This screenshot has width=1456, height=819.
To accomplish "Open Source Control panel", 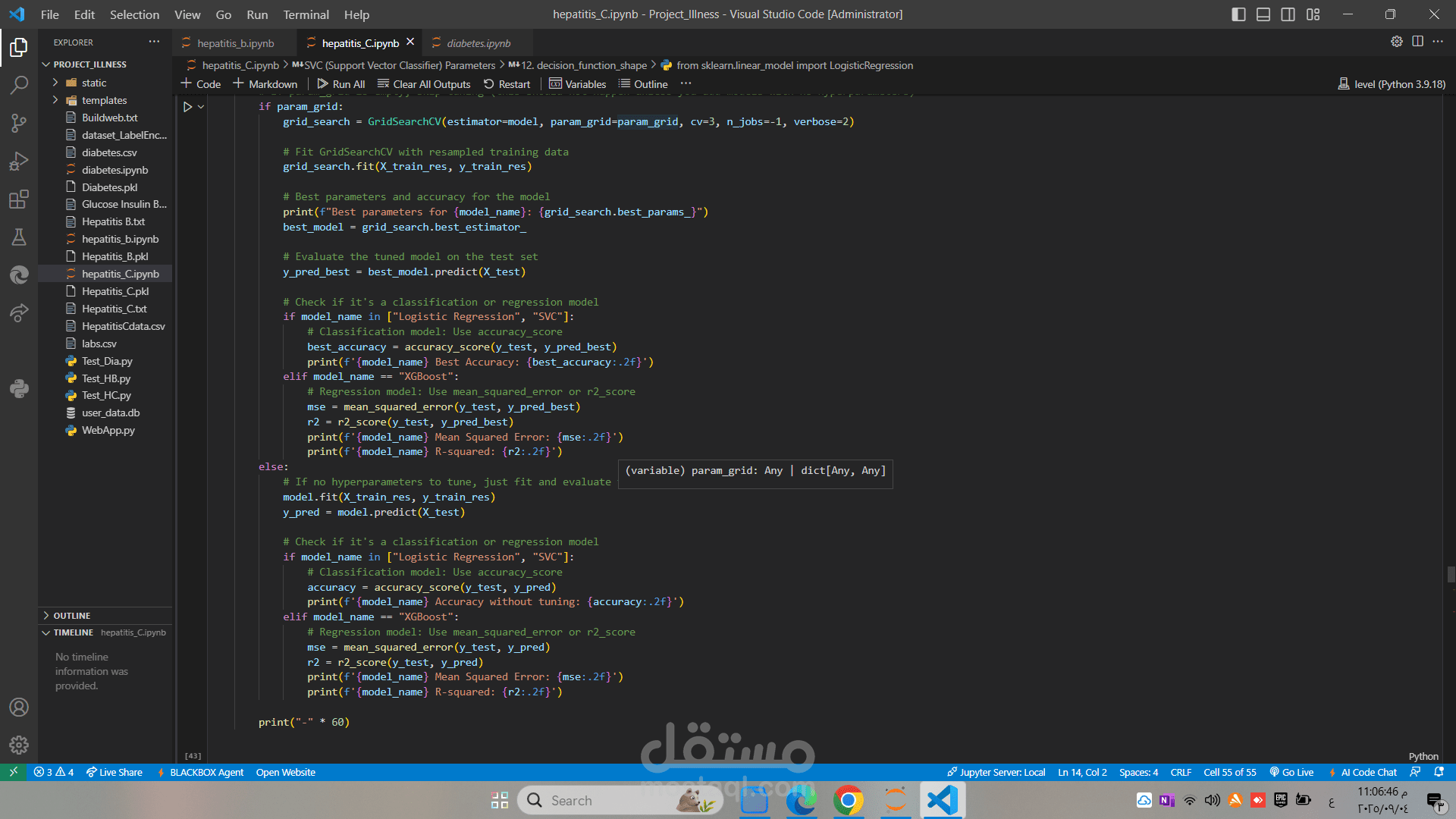I will point(19,123).
